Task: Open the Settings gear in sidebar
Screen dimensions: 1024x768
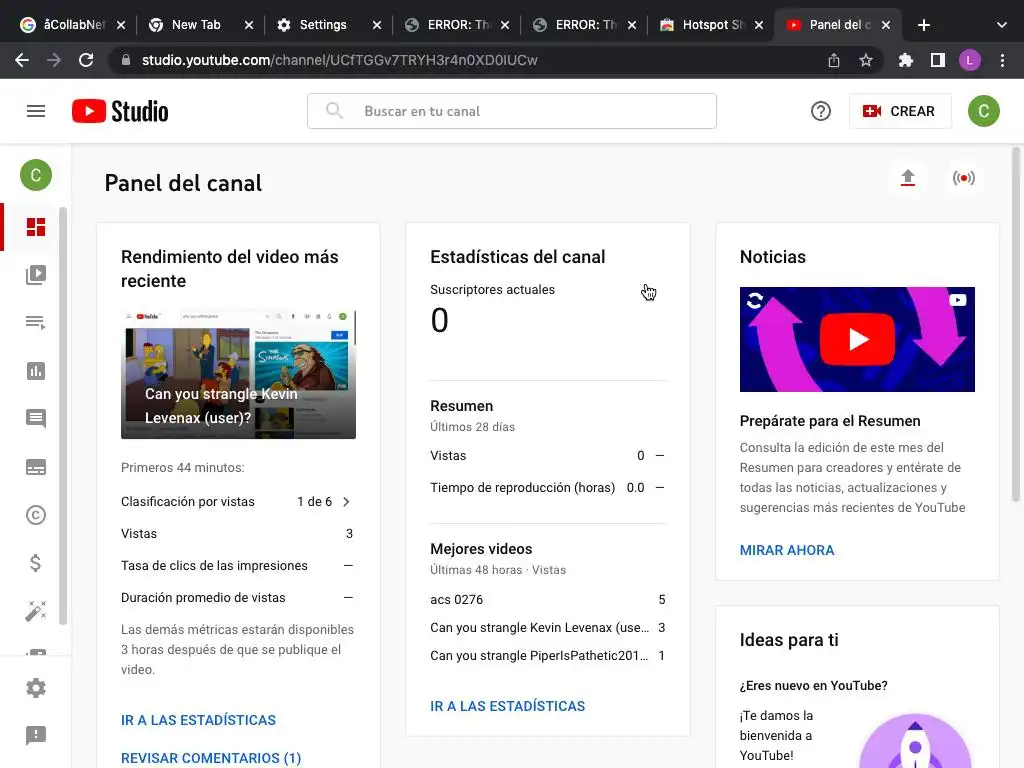Action: click(36, 688)
